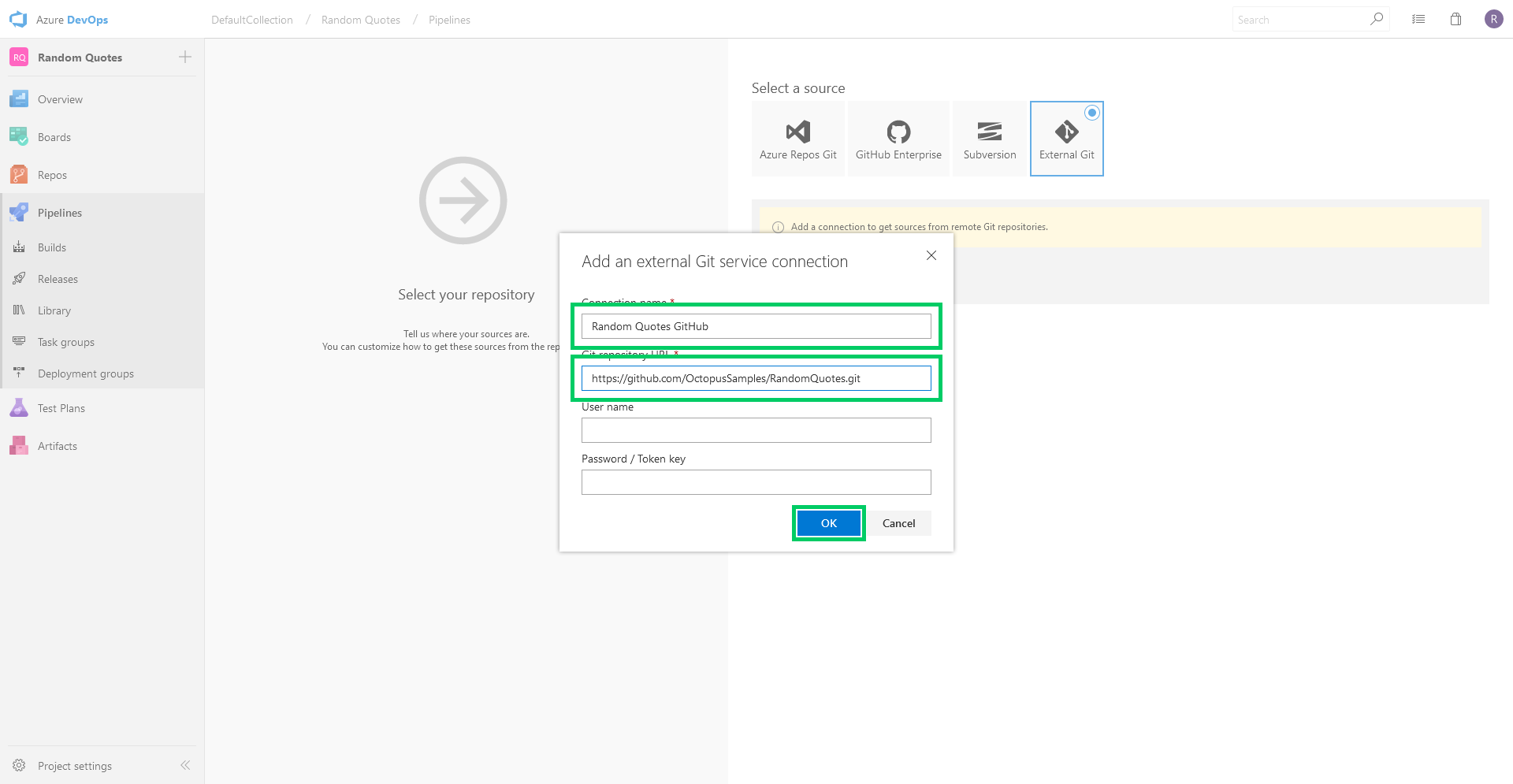Screen dimensions: 1513x784
Task: Click the Releases rocket icon
Action: (x=19, y=279)
